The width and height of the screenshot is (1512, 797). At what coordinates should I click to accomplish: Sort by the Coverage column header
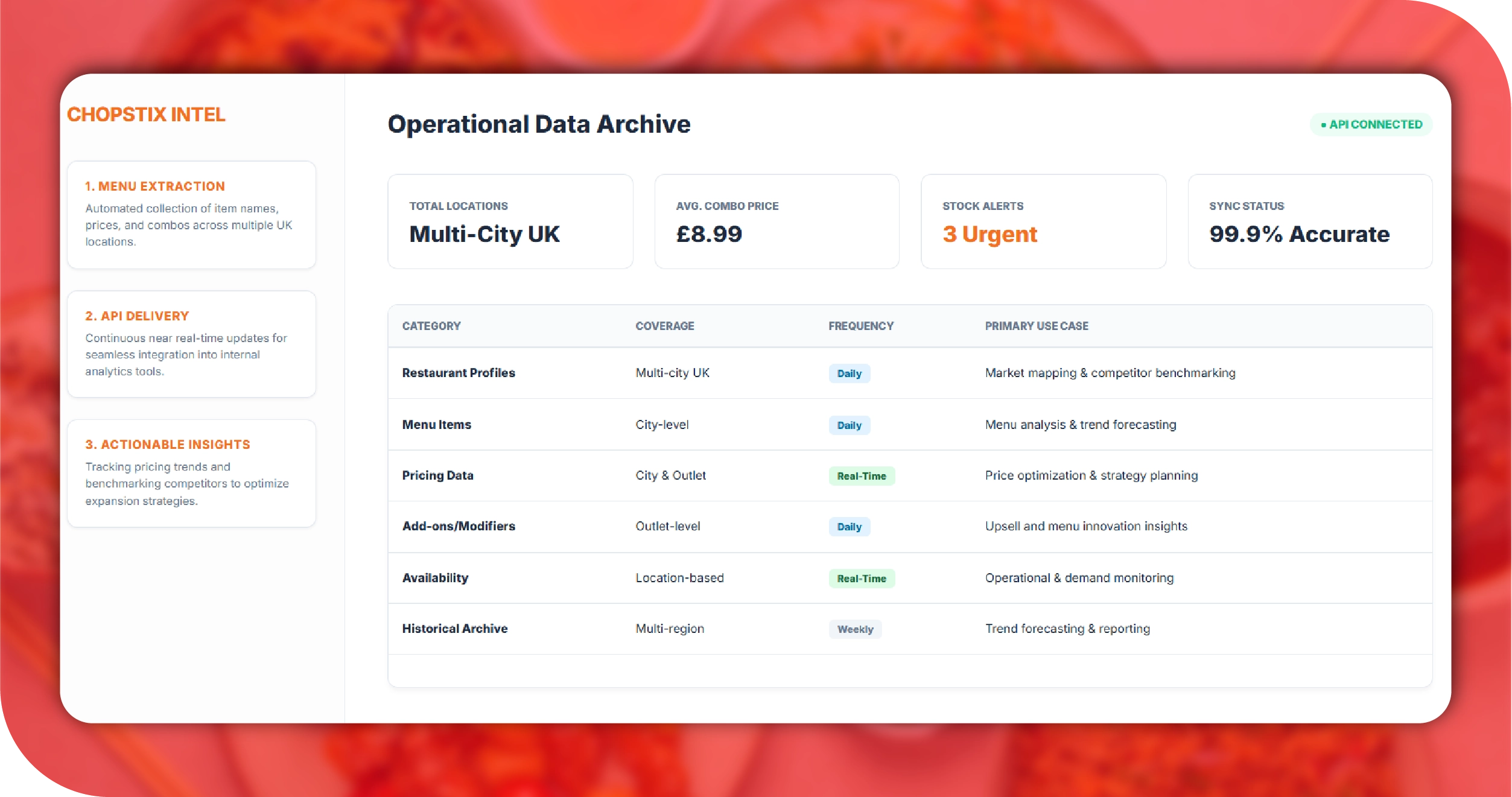pos(664,326)
